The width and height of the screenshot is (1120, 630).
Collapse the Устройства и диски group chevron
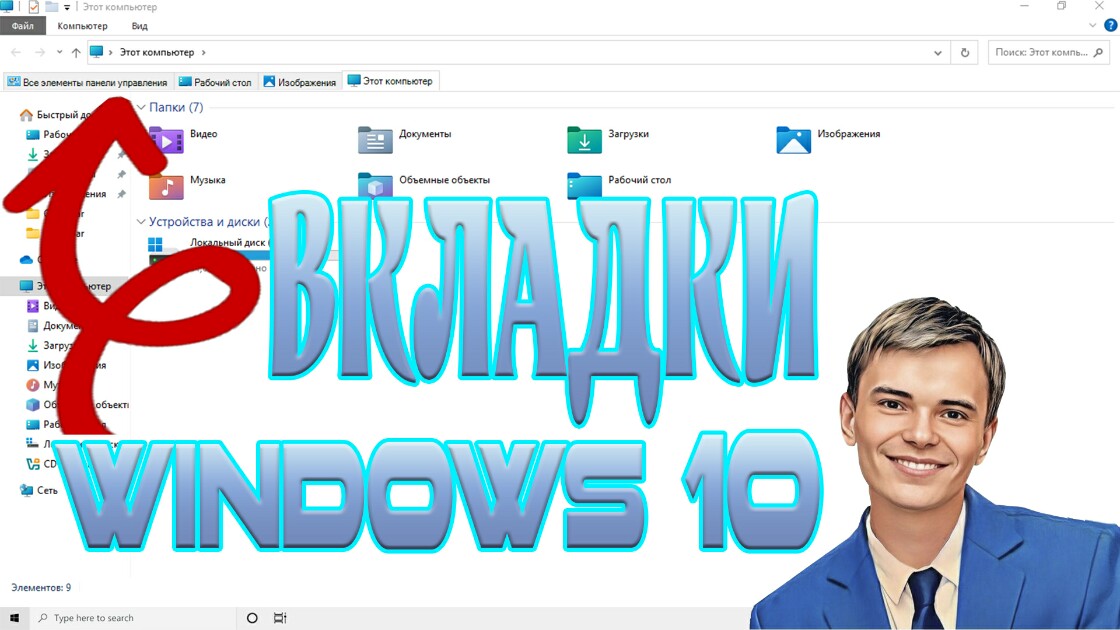(x=141, y=222)
